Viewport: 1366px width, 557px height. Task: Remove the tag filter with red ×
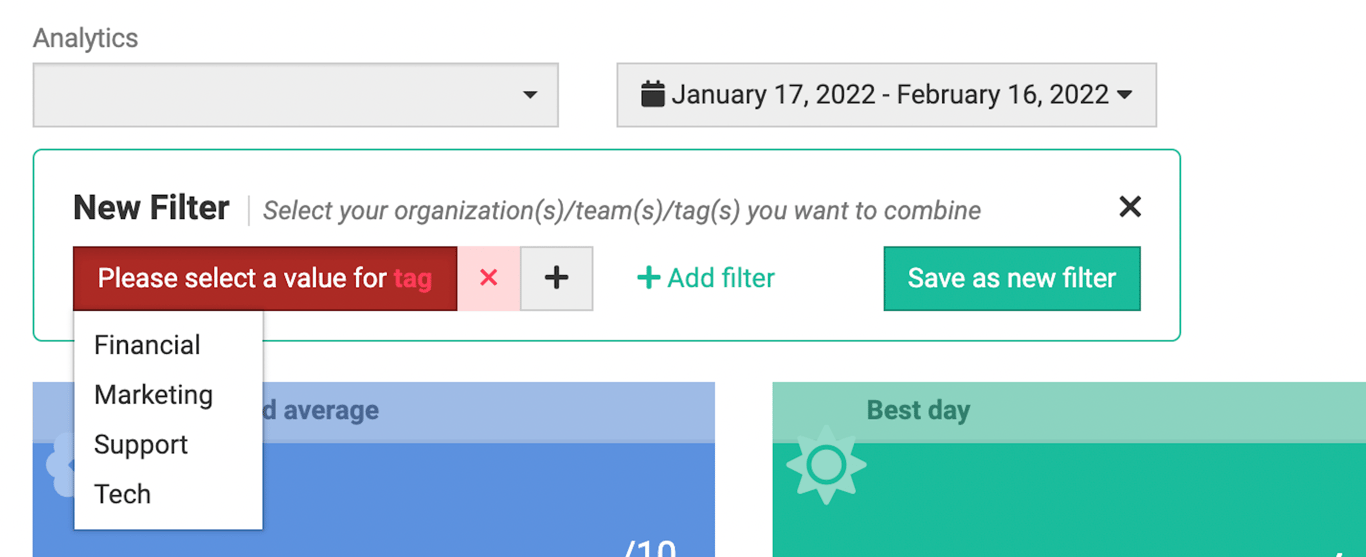[x=488, y=278]
